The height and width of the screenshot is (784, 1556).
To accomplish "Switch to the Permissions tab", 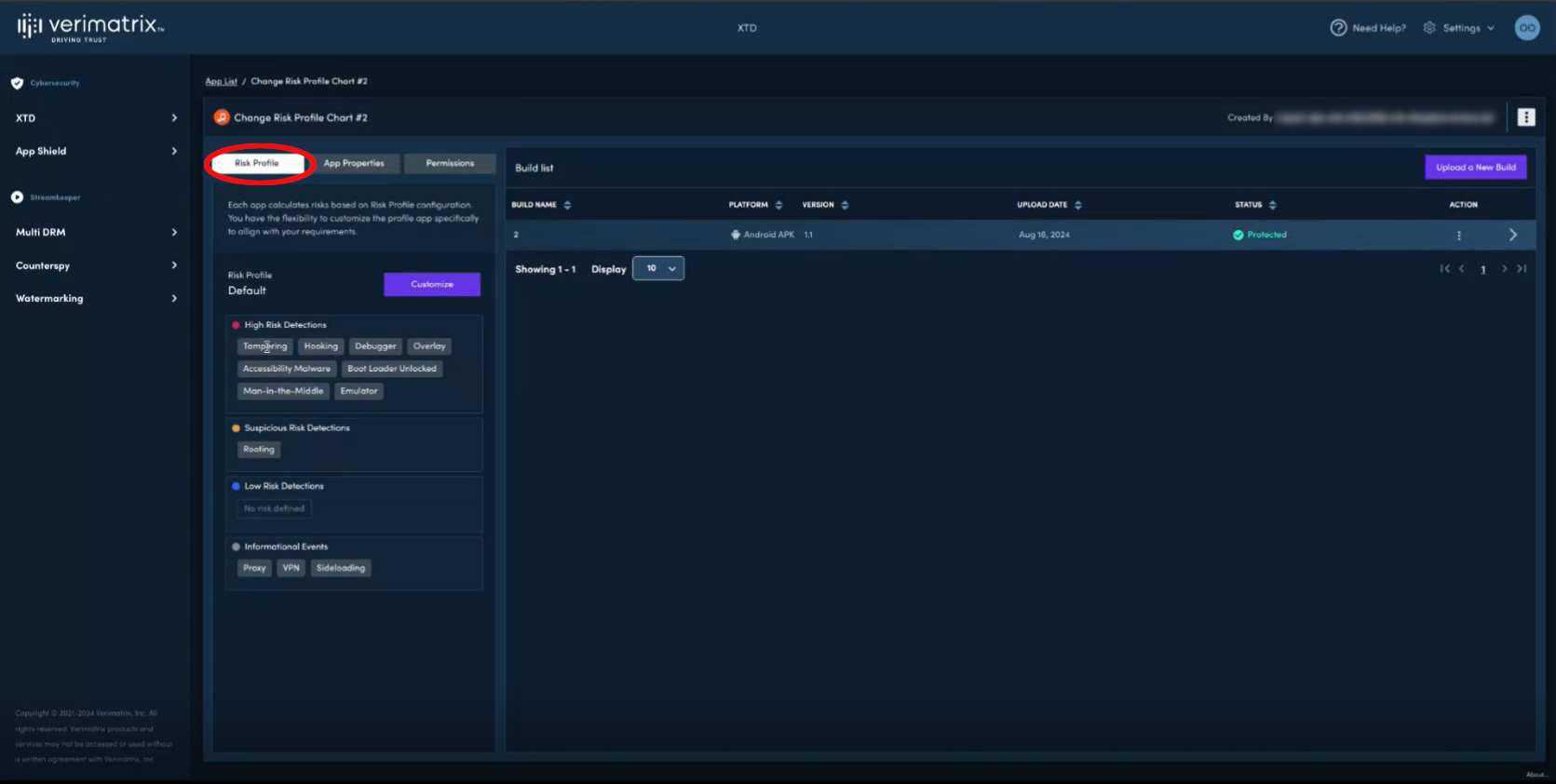I will point(450,163).
